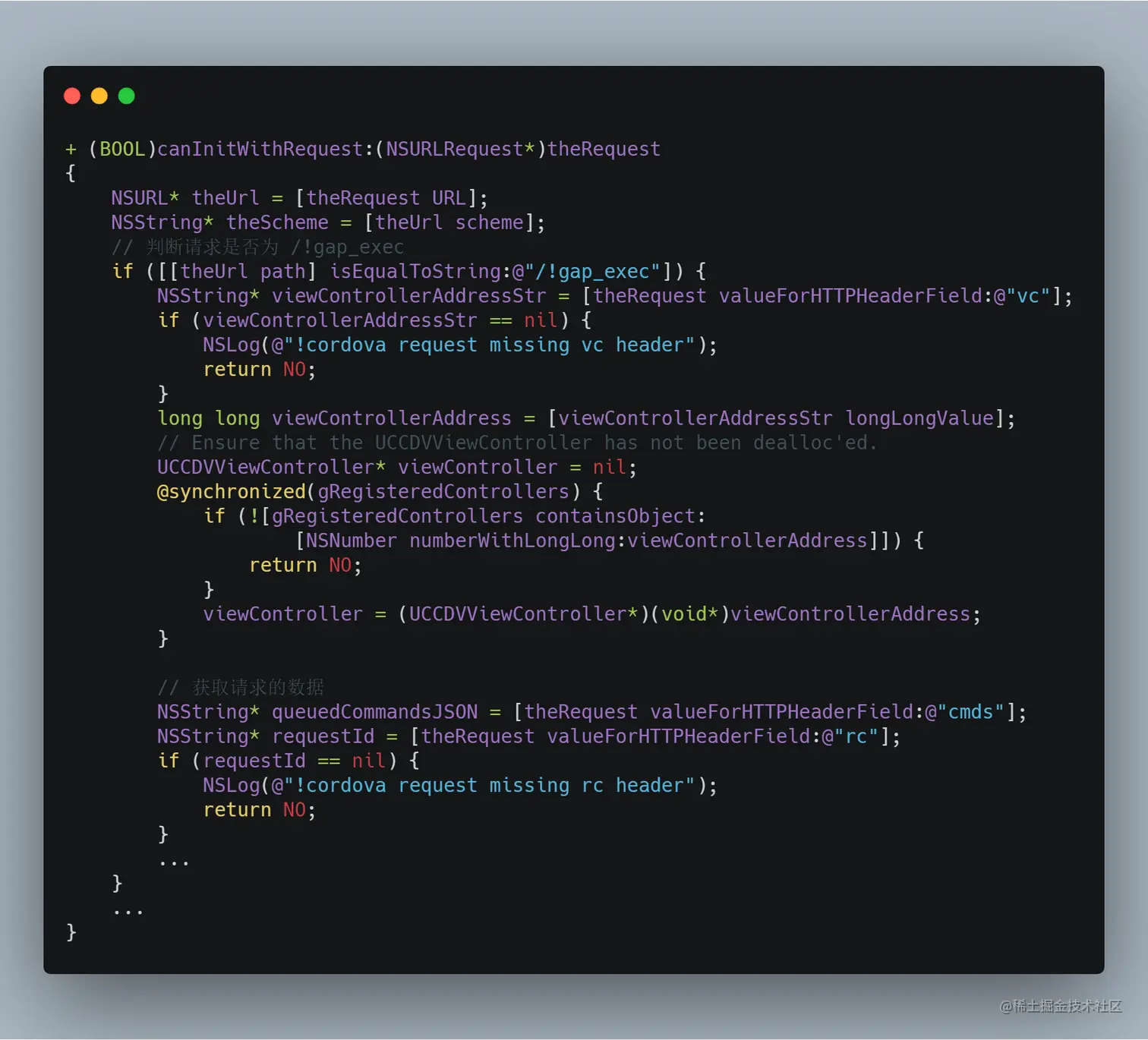Click the canInitWithRequest method signature line

[363, 149]
